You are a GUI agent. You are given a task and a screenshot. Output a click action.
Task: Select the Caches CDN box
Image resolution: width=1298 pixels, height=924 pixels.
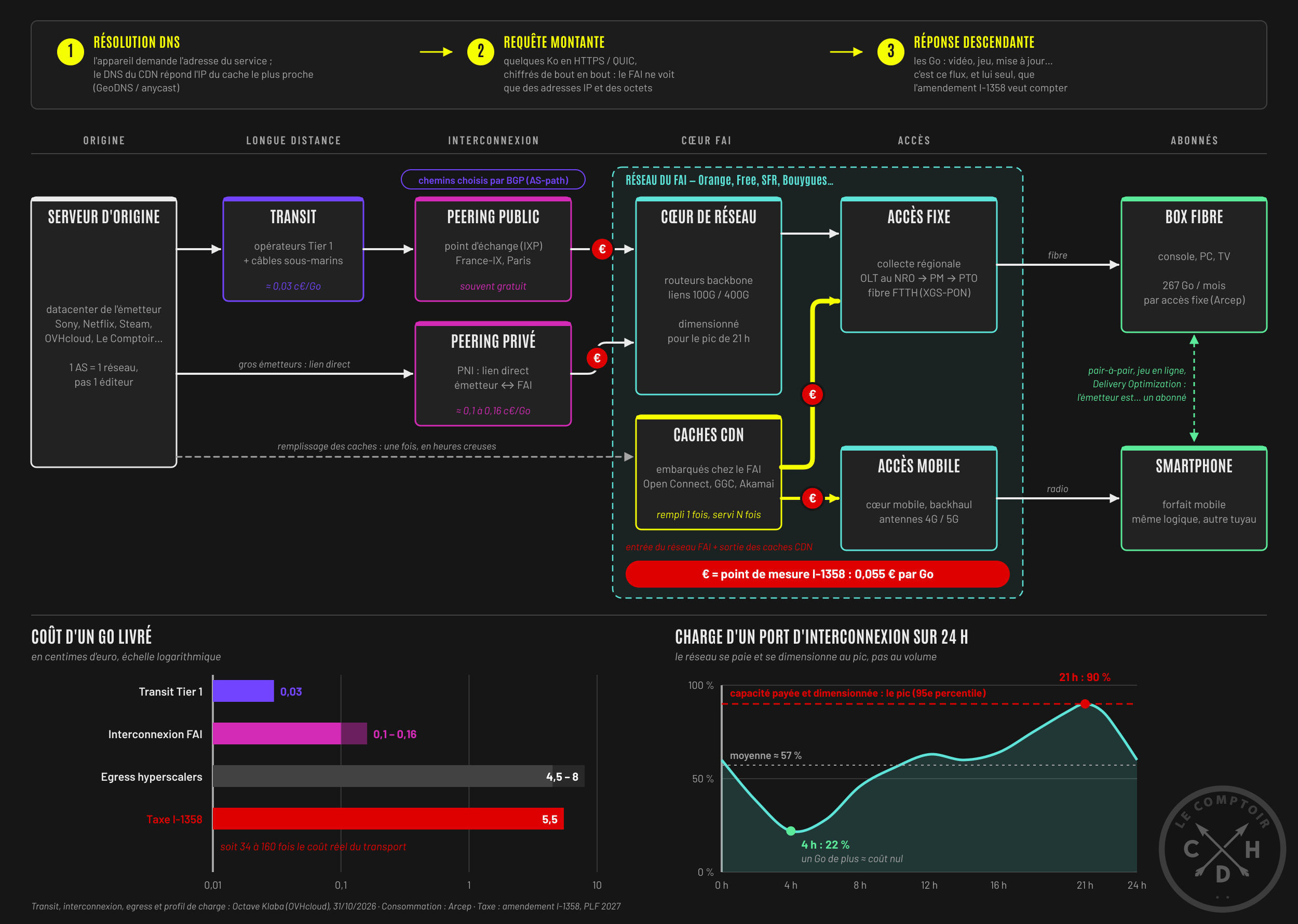[709, 472]
